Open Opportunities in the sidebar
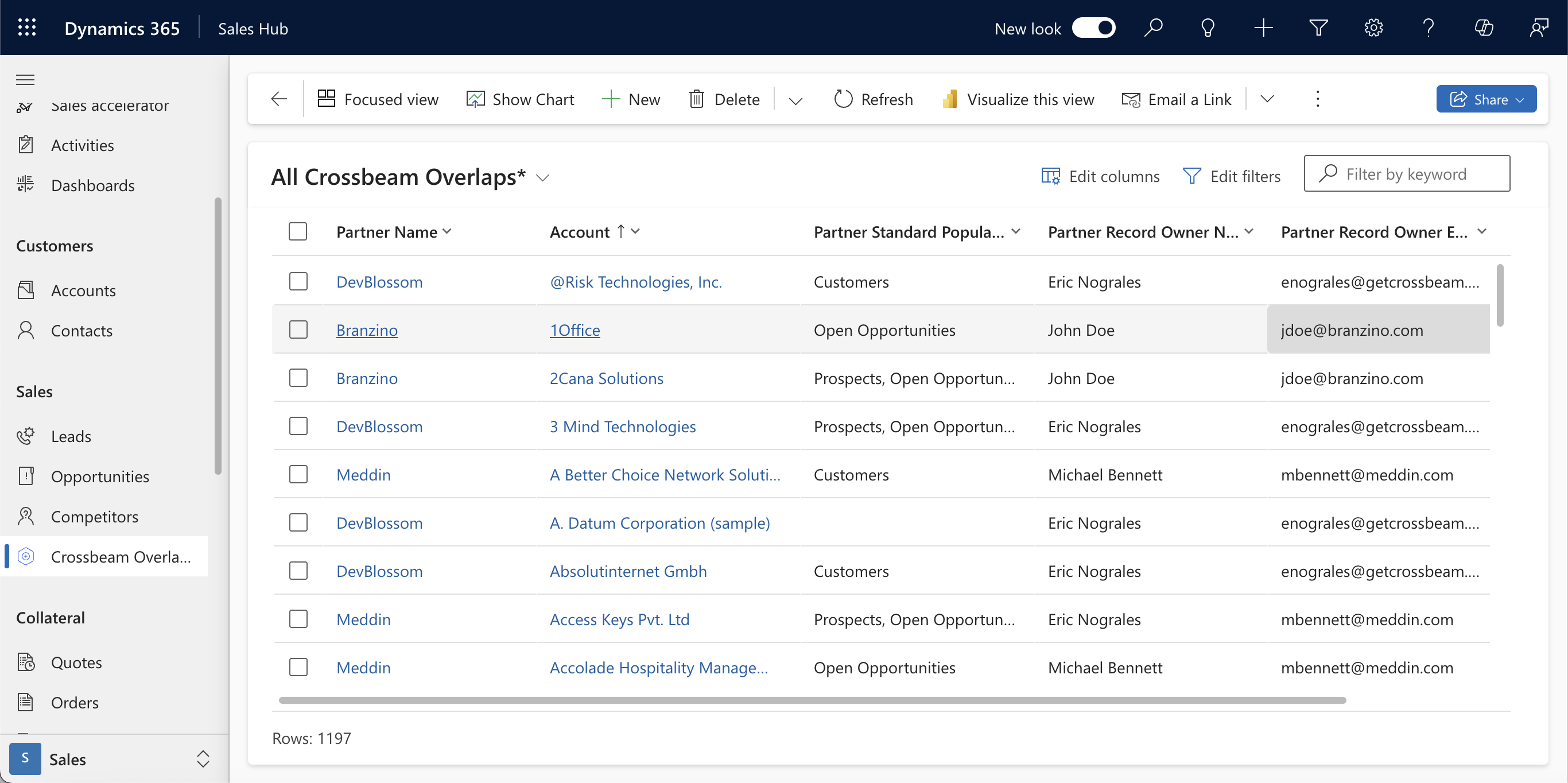 [x=100, y=476]
